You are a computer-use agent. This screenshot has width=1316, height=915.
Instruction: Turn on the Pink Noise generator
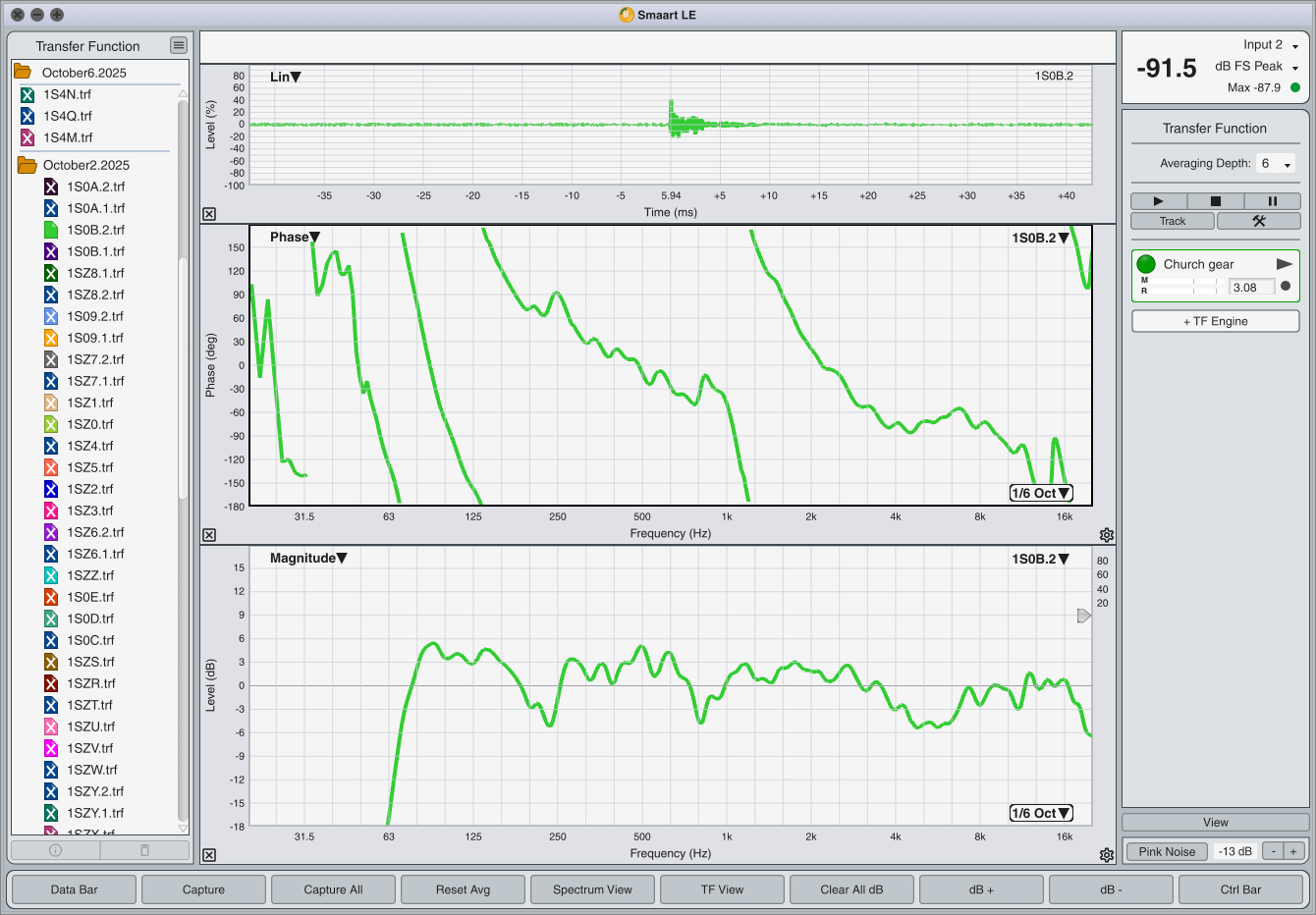pos(1167,851)
